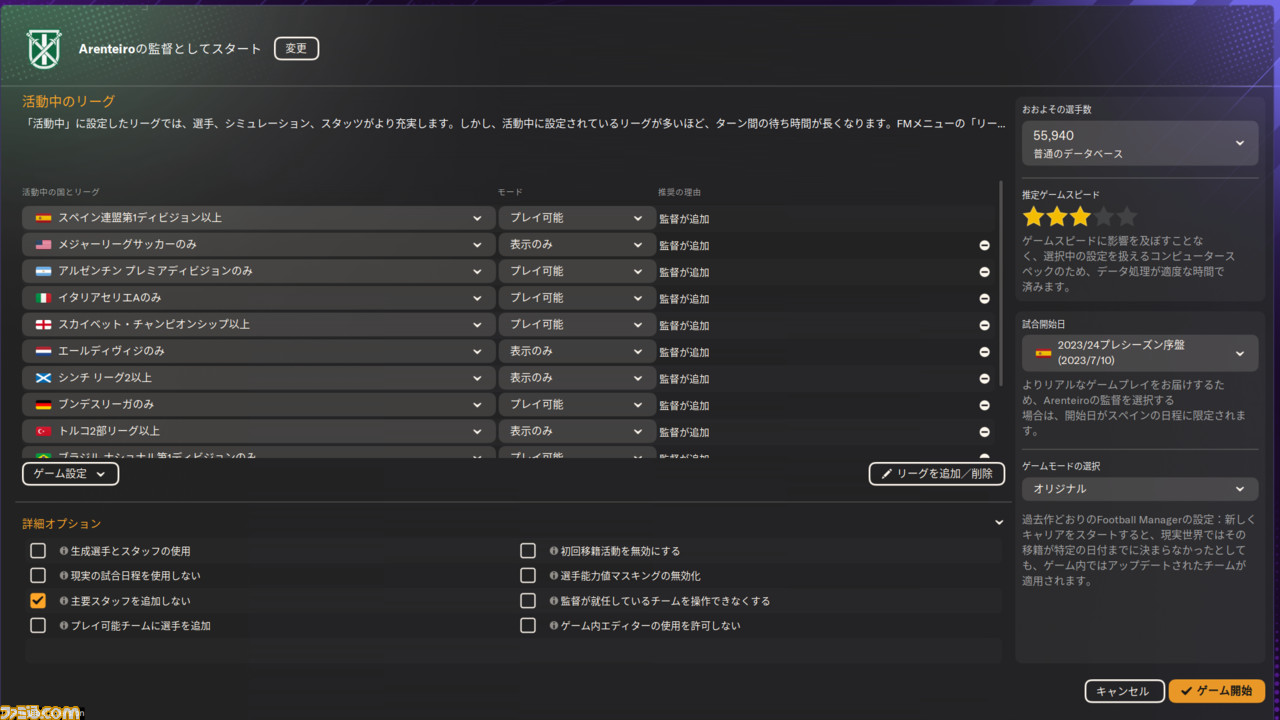This screenshot has width=1280, height=720.
Task: Click the Arenteiro club crest icon
Action: click(43, 49)
